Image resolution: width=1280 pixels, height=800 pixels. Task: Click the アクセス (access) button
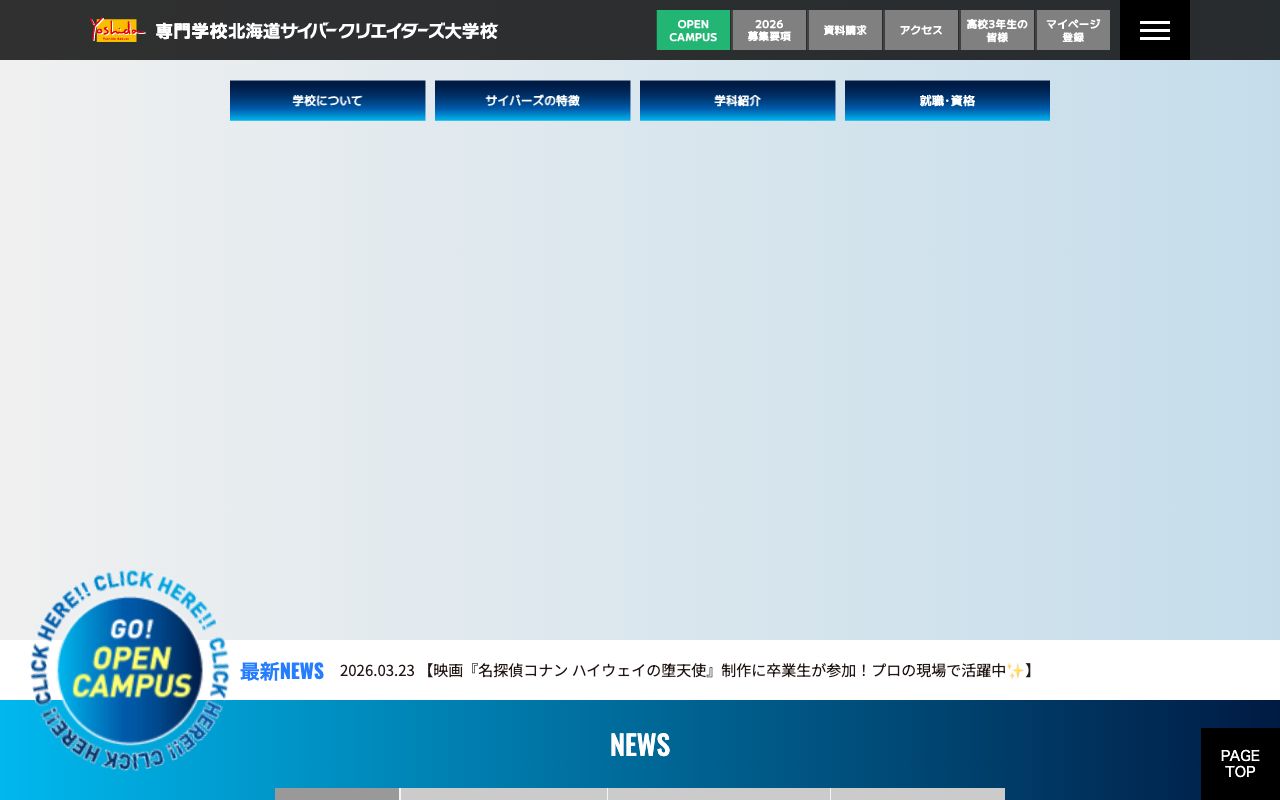point(920,29)
